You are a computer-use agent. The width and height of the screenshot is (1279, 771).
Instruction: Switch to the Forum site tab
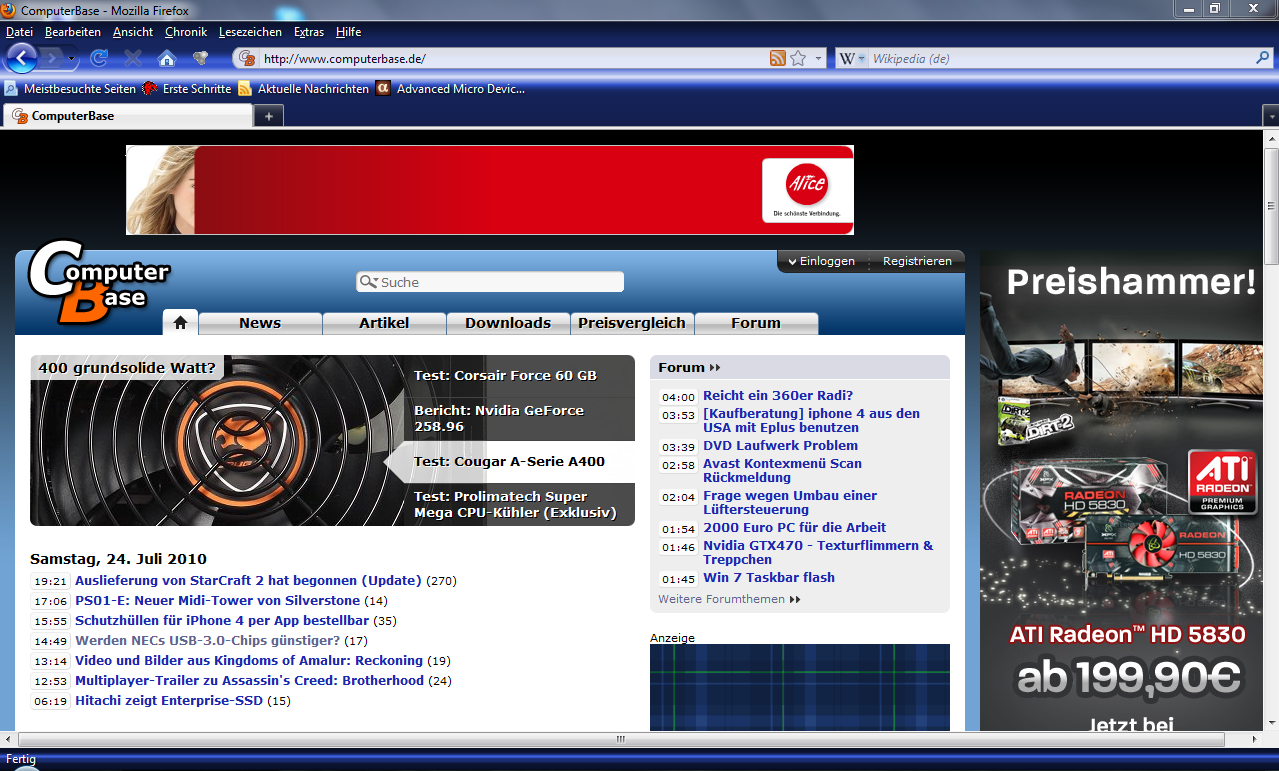pyautogui.click(x=756, y=323)
